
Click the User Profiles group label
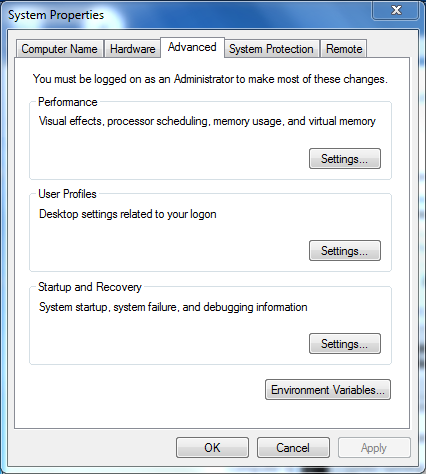tap(67, 194)
